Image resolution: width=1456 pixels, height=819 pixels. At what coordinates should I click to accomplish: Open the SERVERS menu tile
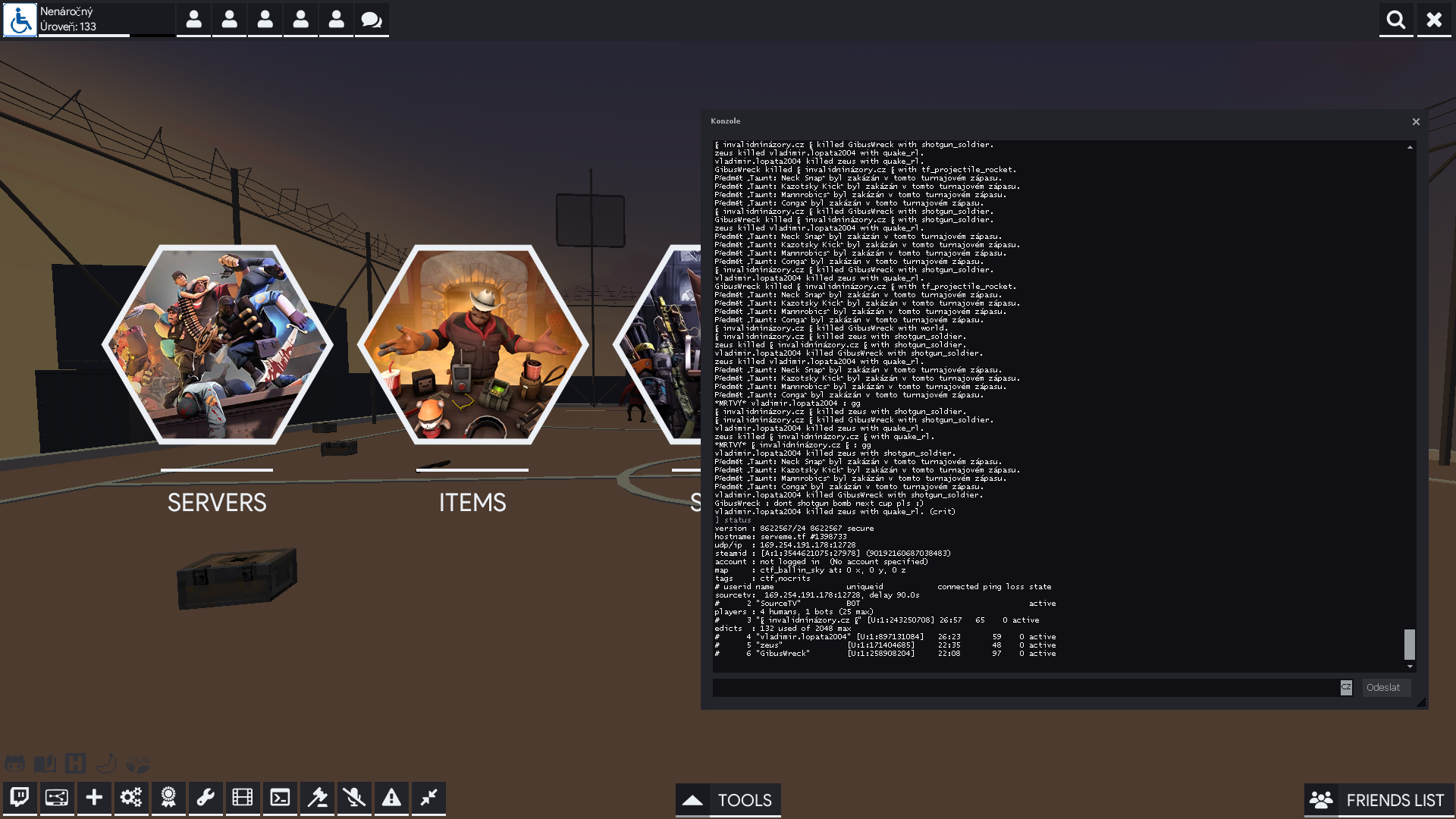coord(217,345)
